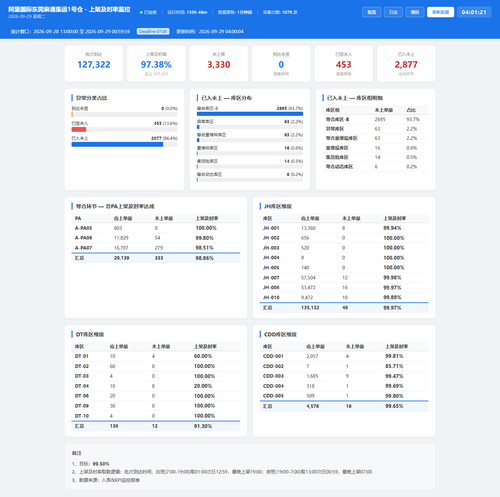Click the 98.51% rate for A-PA07
The width and height of the screenshot is (500, 497).
(204, 248)
